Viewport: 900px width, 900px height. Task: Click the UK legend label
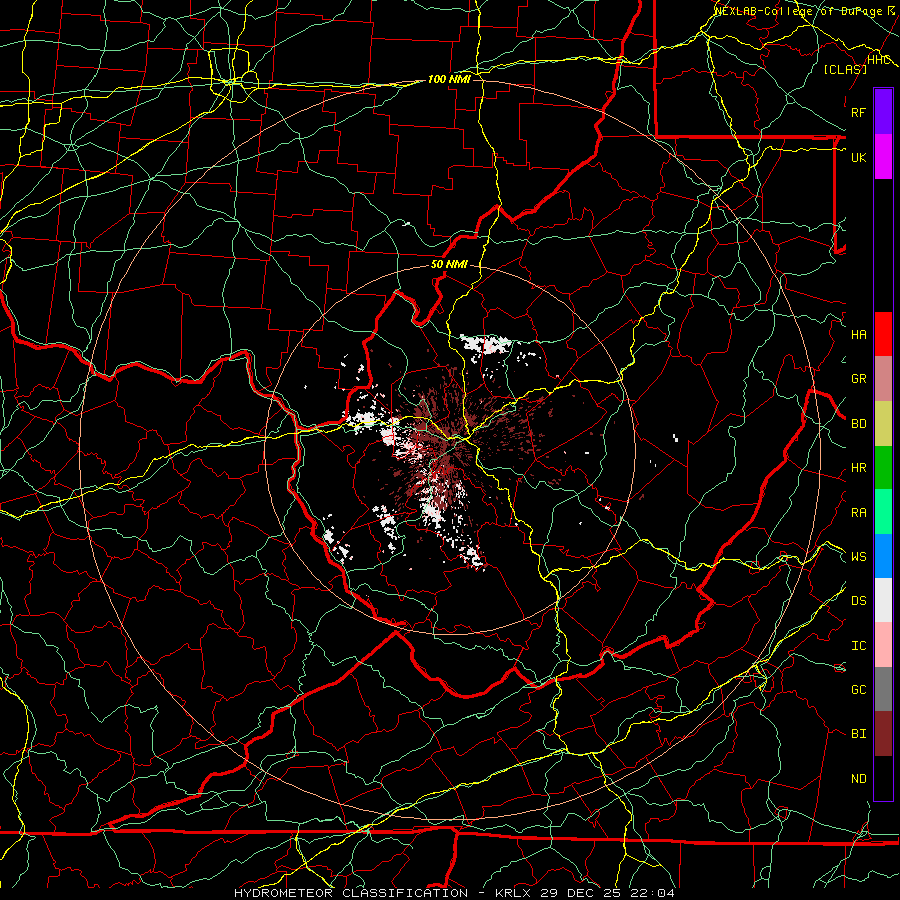pyautogui.click(x=859, y=157)
